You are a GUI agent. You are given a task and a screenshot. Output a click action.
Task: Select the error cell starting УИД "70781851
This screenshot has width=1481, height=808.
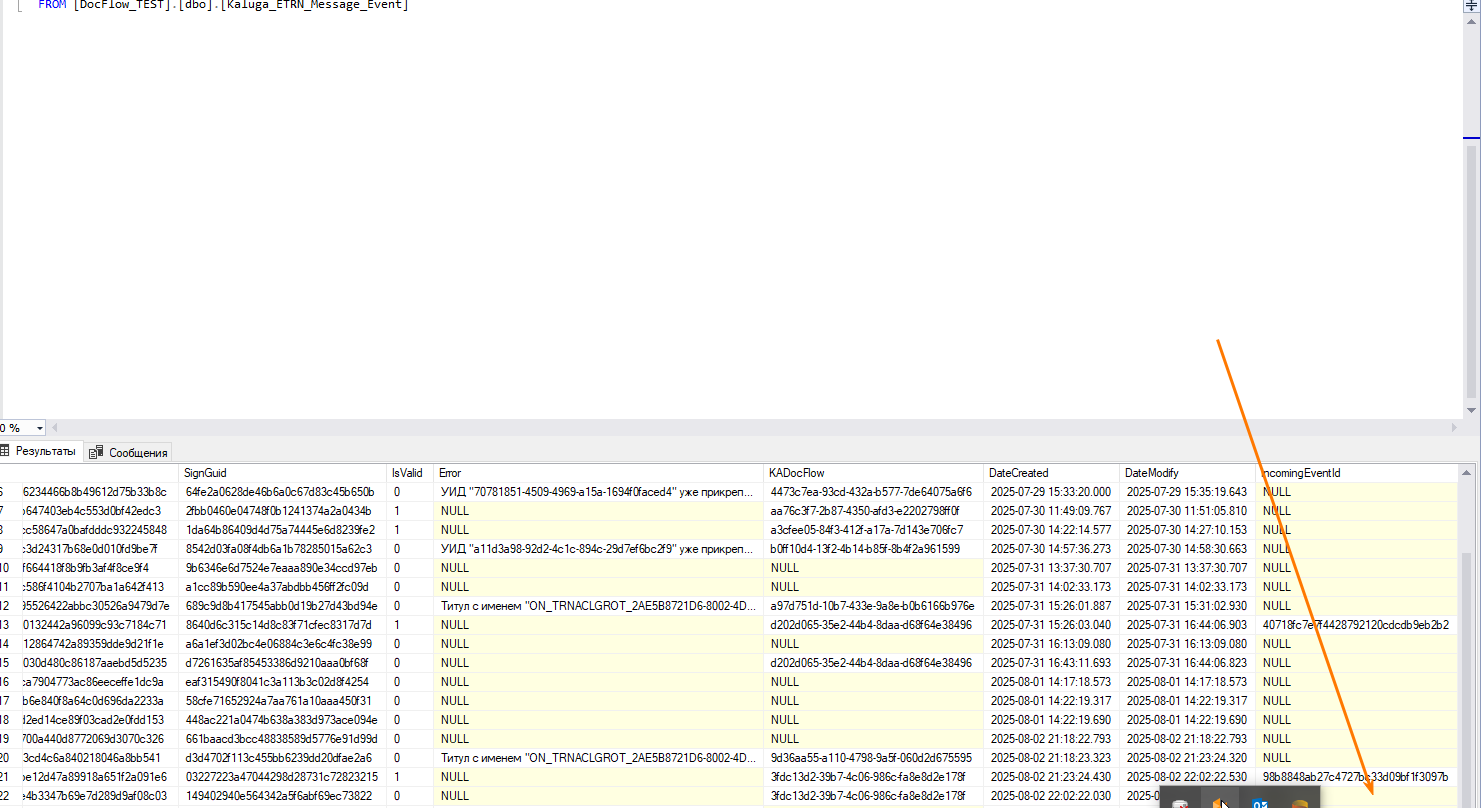[x=600, y=492]
